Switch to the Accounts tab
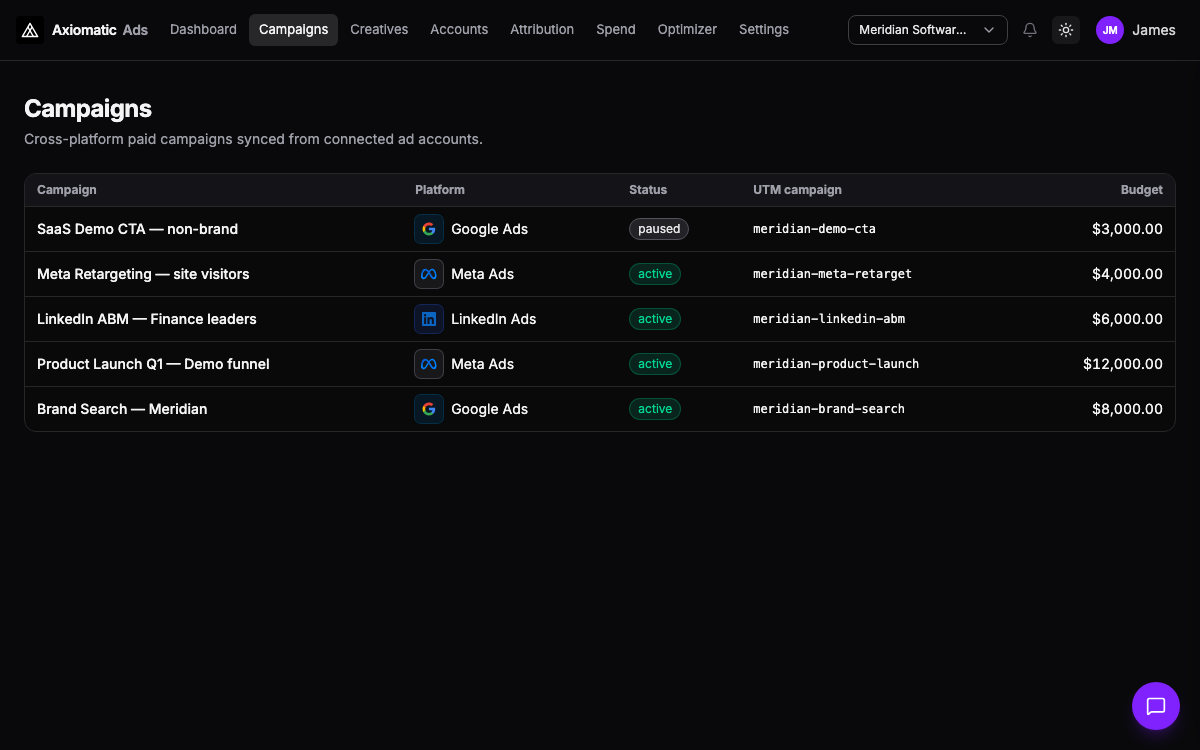1200x750 pixels. [x=459, y=30]
